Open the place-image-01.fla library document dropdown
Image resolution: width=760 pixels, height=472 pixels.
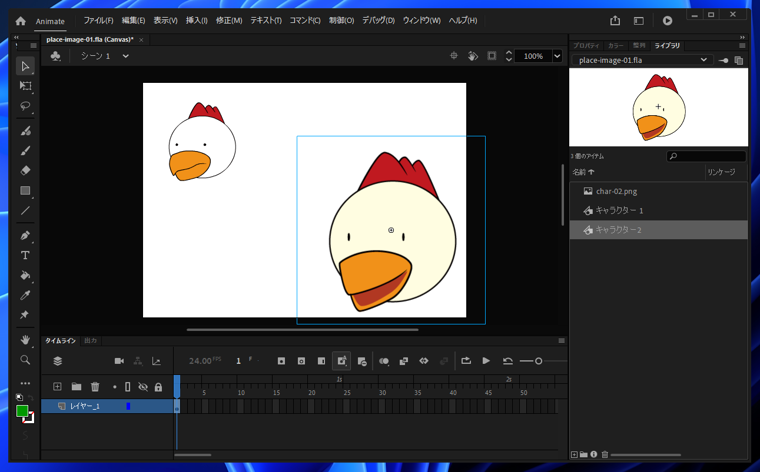pos(704,60)
